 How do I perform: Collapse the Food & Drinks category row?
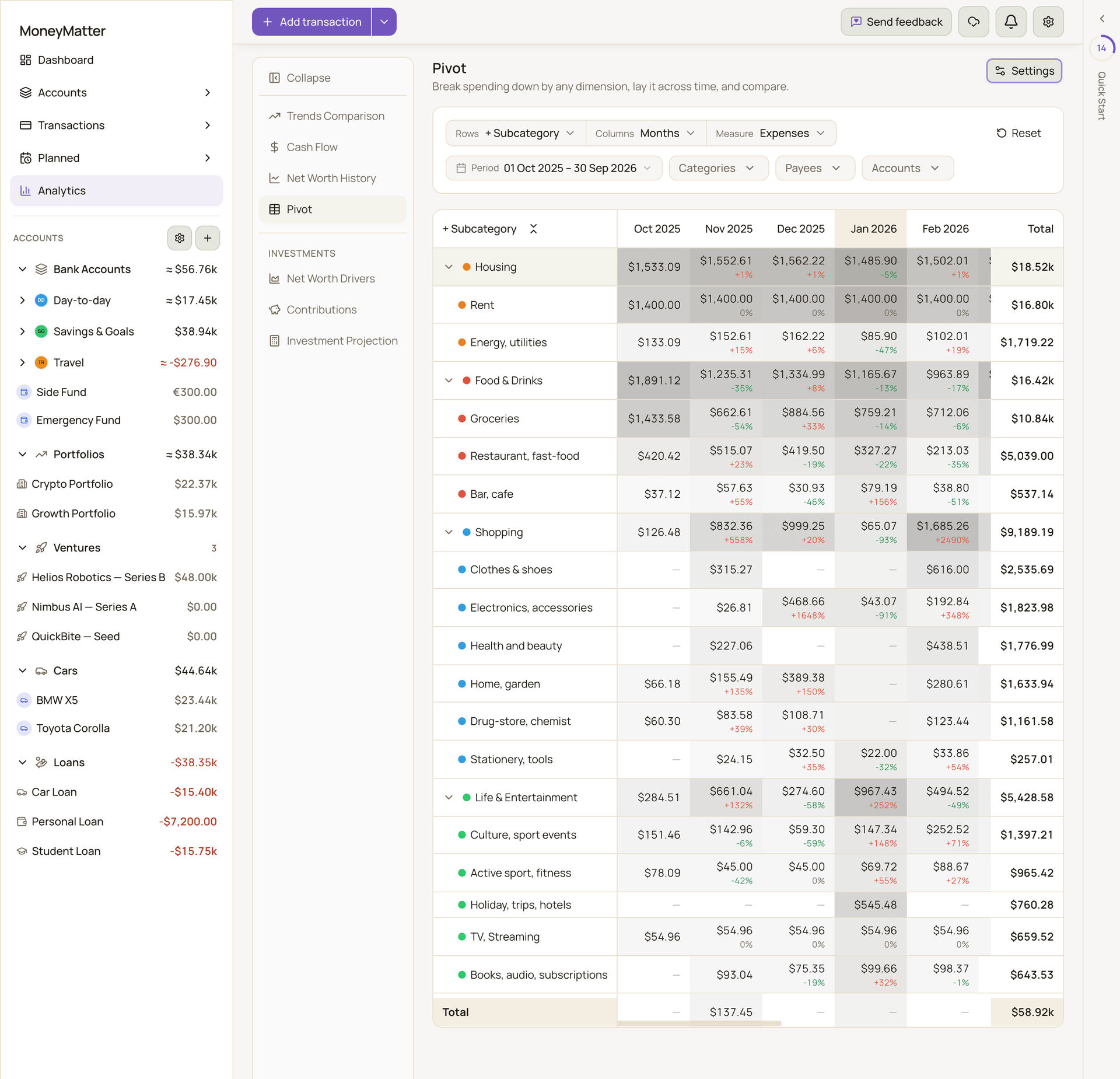point(449,380)
